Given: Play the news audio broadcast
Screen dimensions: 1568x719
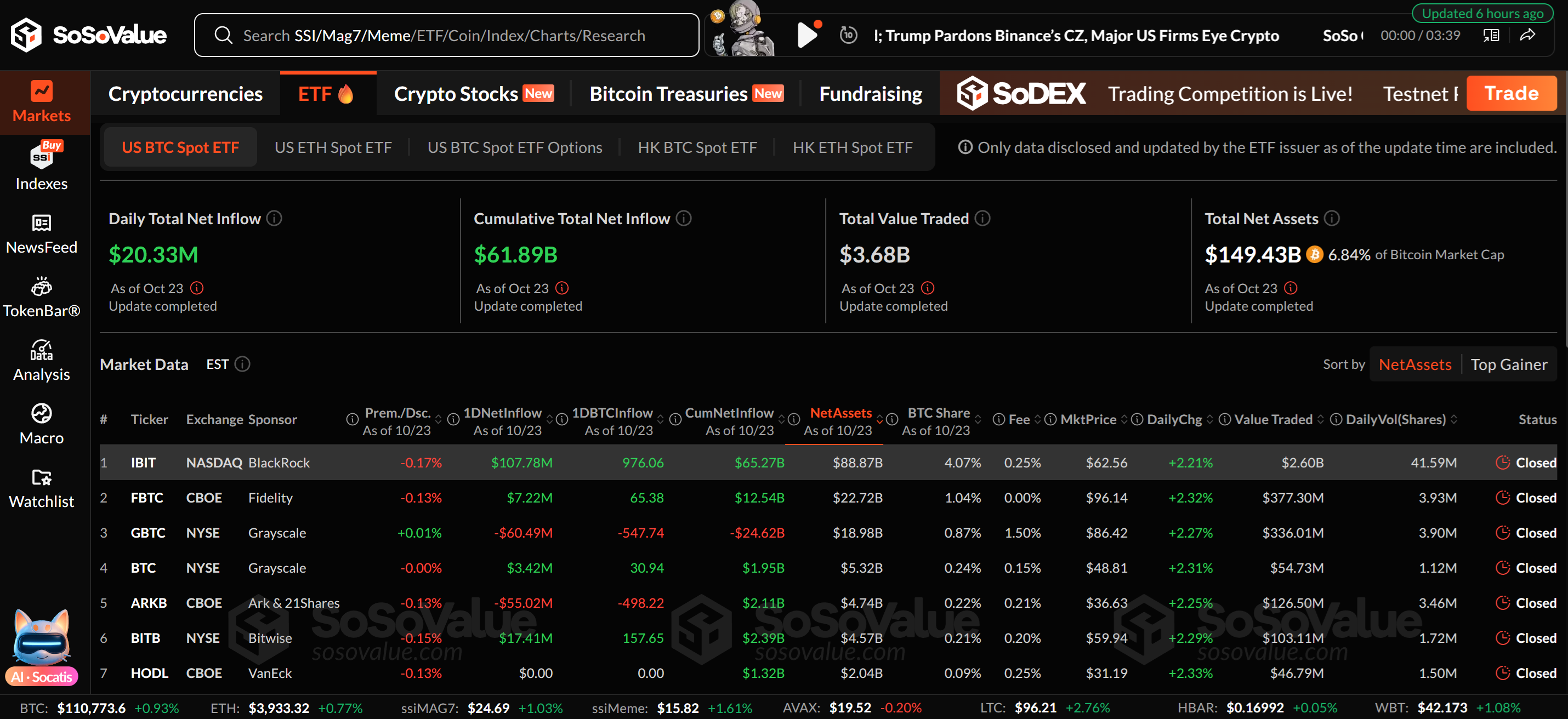Looking at the screenshot, I should pyautogui.click(x=806, y=35).
